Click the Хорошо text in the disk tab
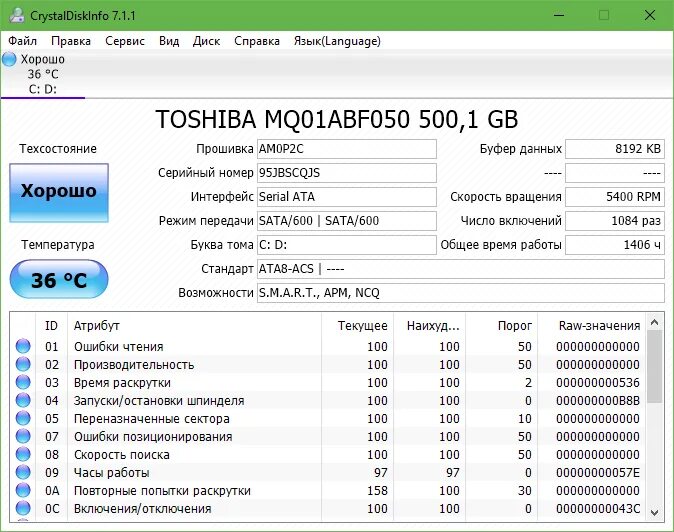 tap(43, 59)
